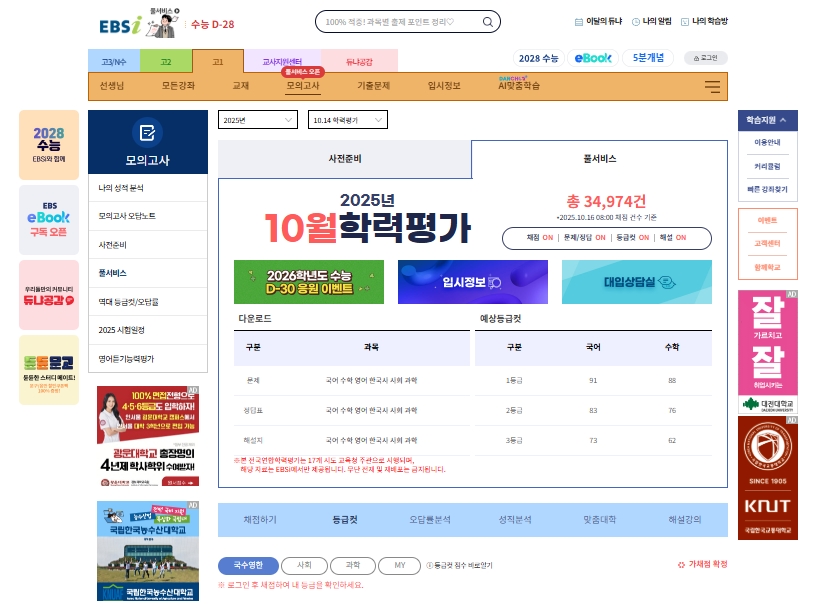Open 모의고사 menu item
This screenshot has width=837, height=610.
pyautogui.click(x=303, y=85)
